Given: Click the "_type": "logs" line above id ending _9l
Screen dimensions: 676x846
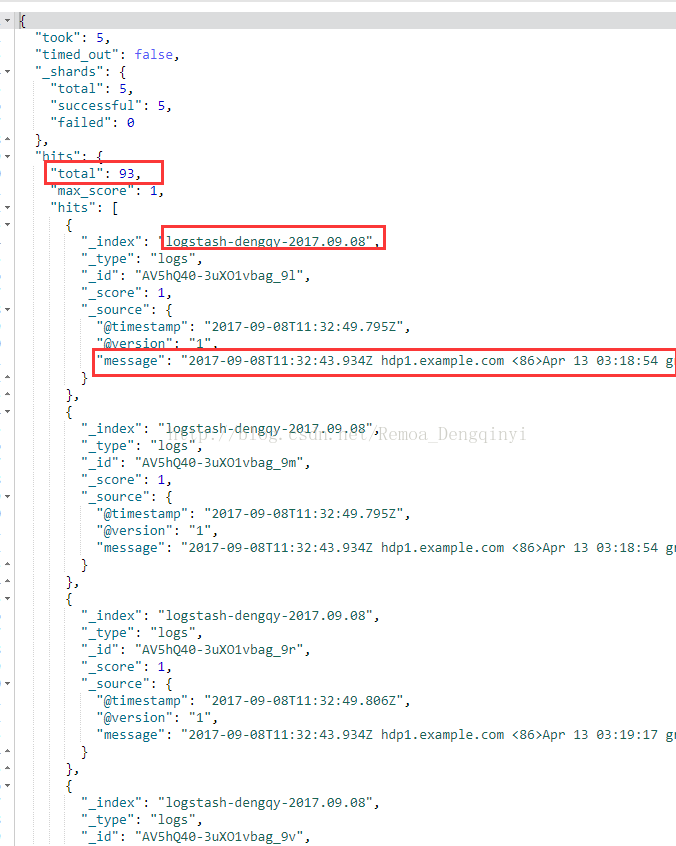Looking at the screenshot, I should [142, 259].
